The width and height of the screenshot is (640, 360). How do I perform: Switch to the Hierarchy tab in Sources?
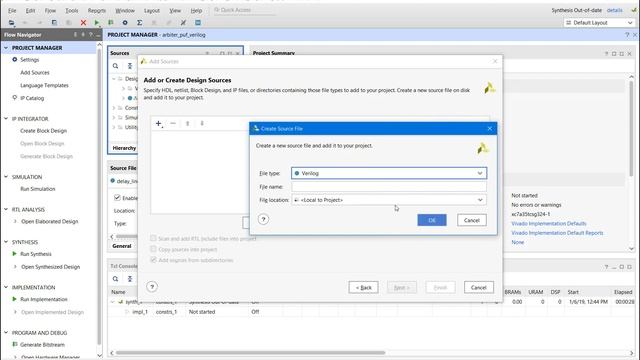click(x=124, y=148)
